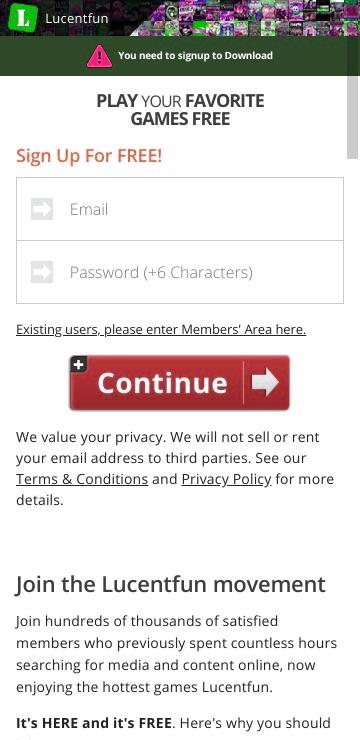The width and height of the screenshot is (360, 740).
Task: Open the Privacy Policy link
Action: (x=226, y=479)
